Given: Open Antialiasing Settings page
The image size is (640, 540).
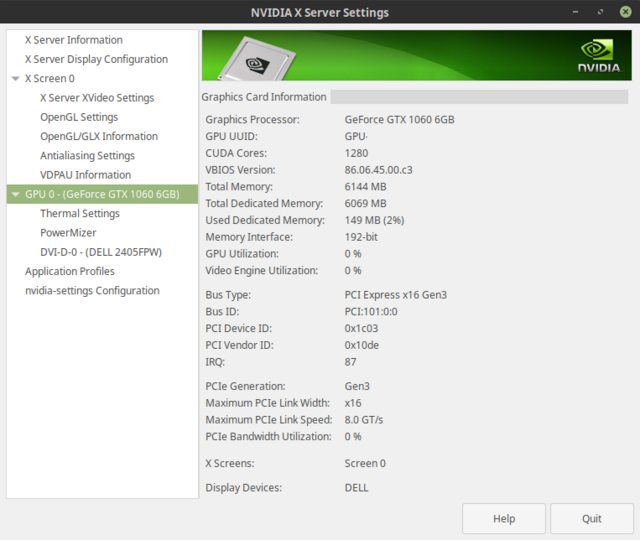Looking at the screenshot, I should click(x=87, y=156).
